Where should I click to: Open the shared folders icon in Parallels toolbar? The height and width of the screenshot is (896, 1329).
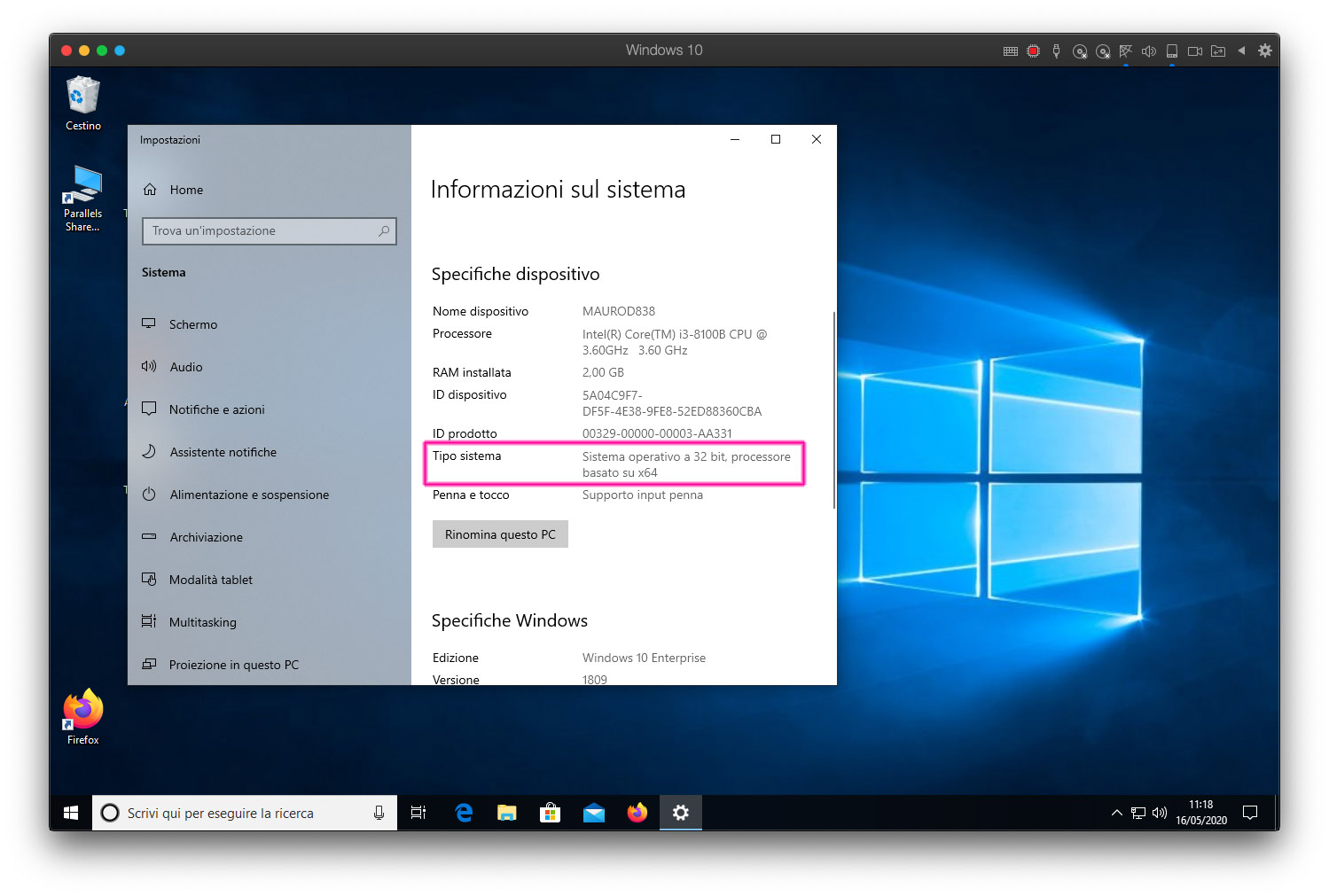(x=1218, y=51)
